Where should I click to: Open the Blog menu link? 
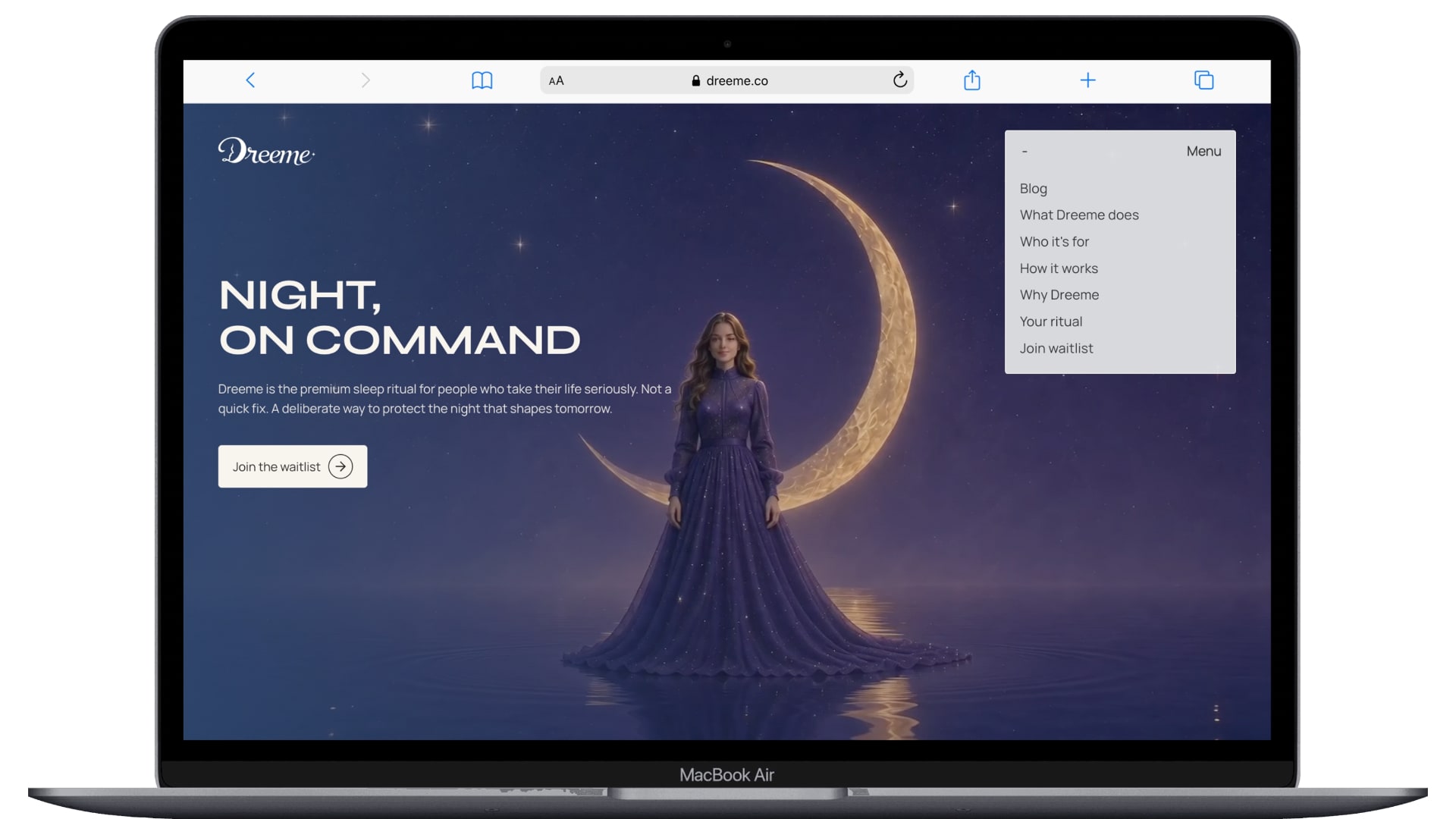[1033, 189]
